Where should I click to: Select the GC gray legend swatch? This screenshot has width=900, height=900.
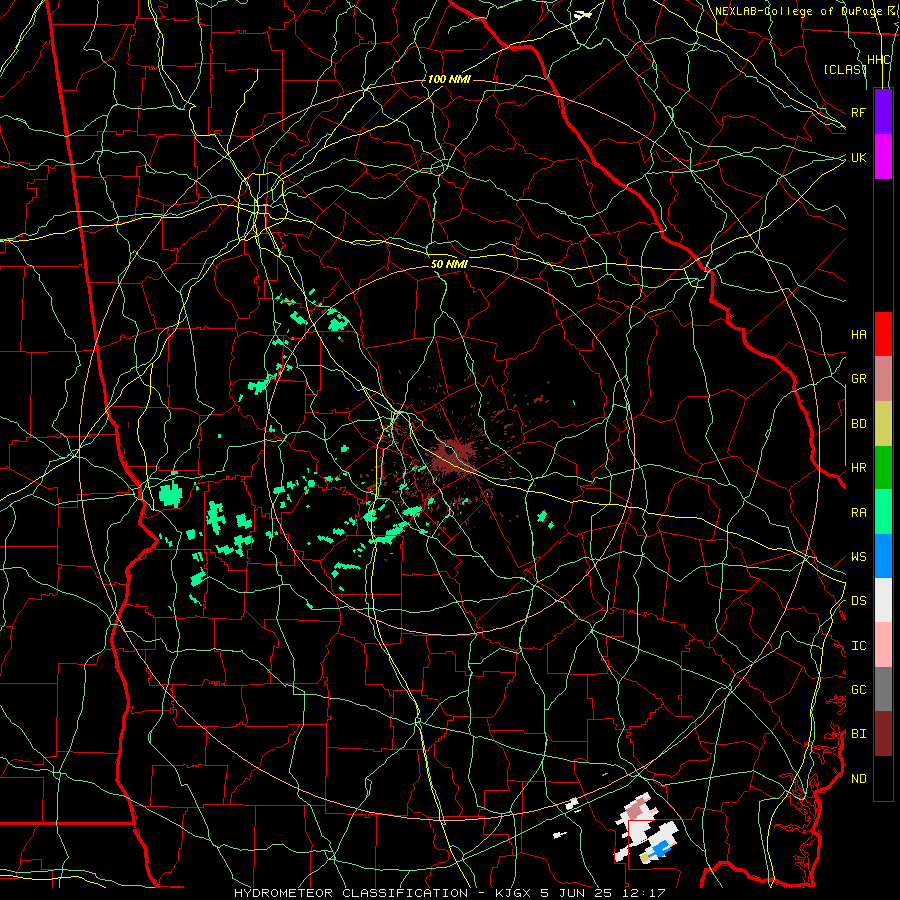pyautogui.click(x=883, y=689)
